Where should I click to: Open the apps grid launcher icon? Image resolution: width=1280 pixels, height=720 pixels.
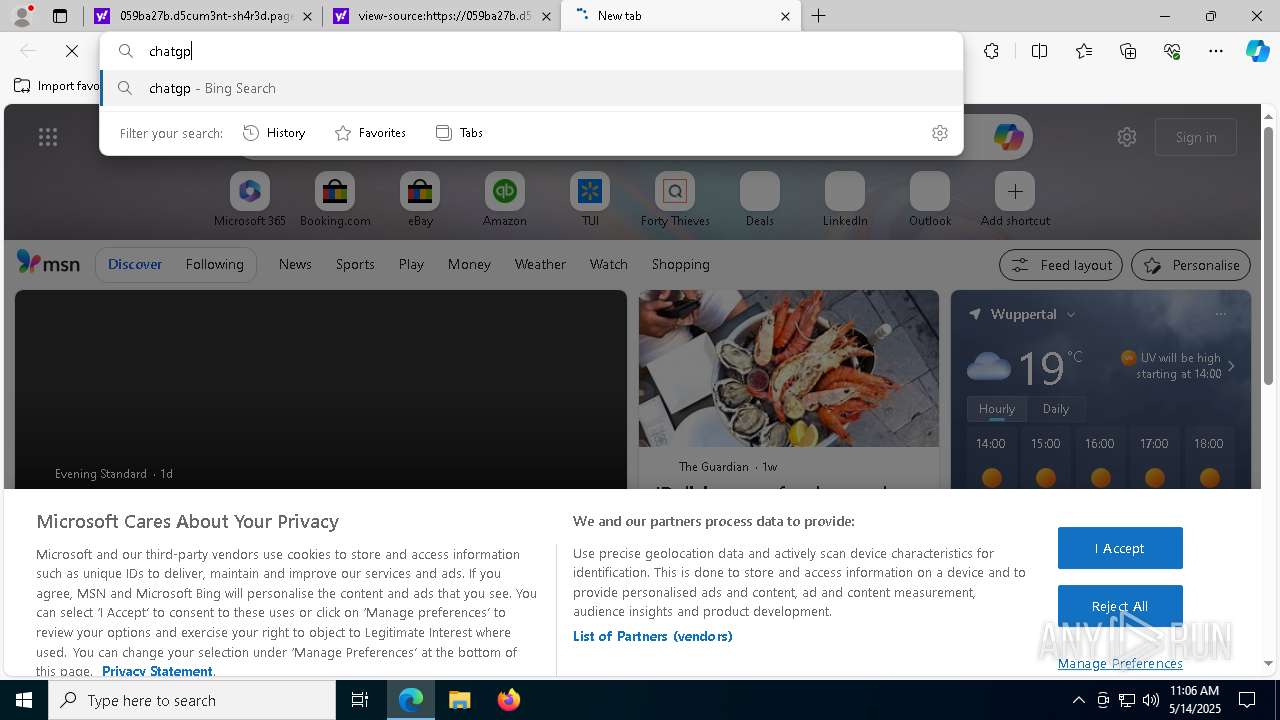click(48, 137)
